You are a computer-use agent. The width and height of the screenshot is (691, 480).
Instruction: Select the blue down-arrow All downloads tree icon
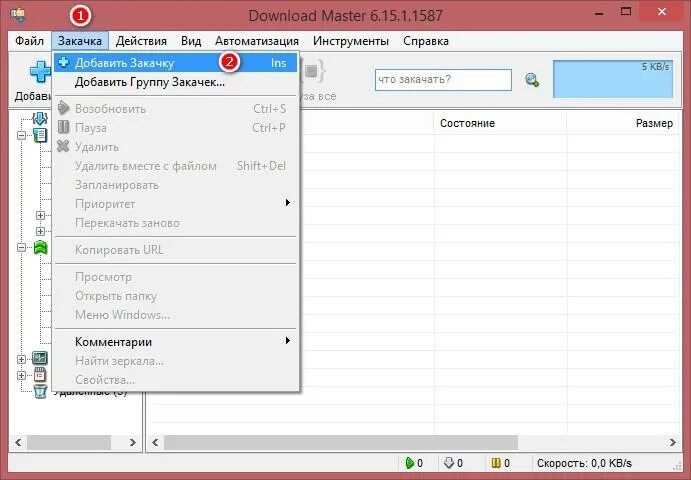[40, 118]
